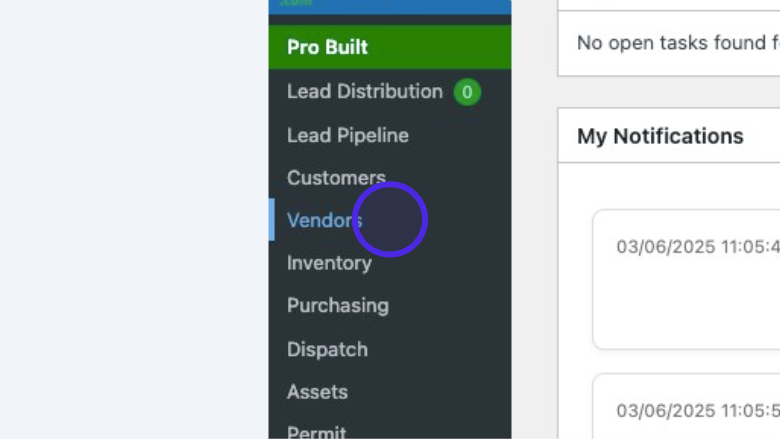Click the green 0 badge on Lead Distribution

click(x=467, y=92)
